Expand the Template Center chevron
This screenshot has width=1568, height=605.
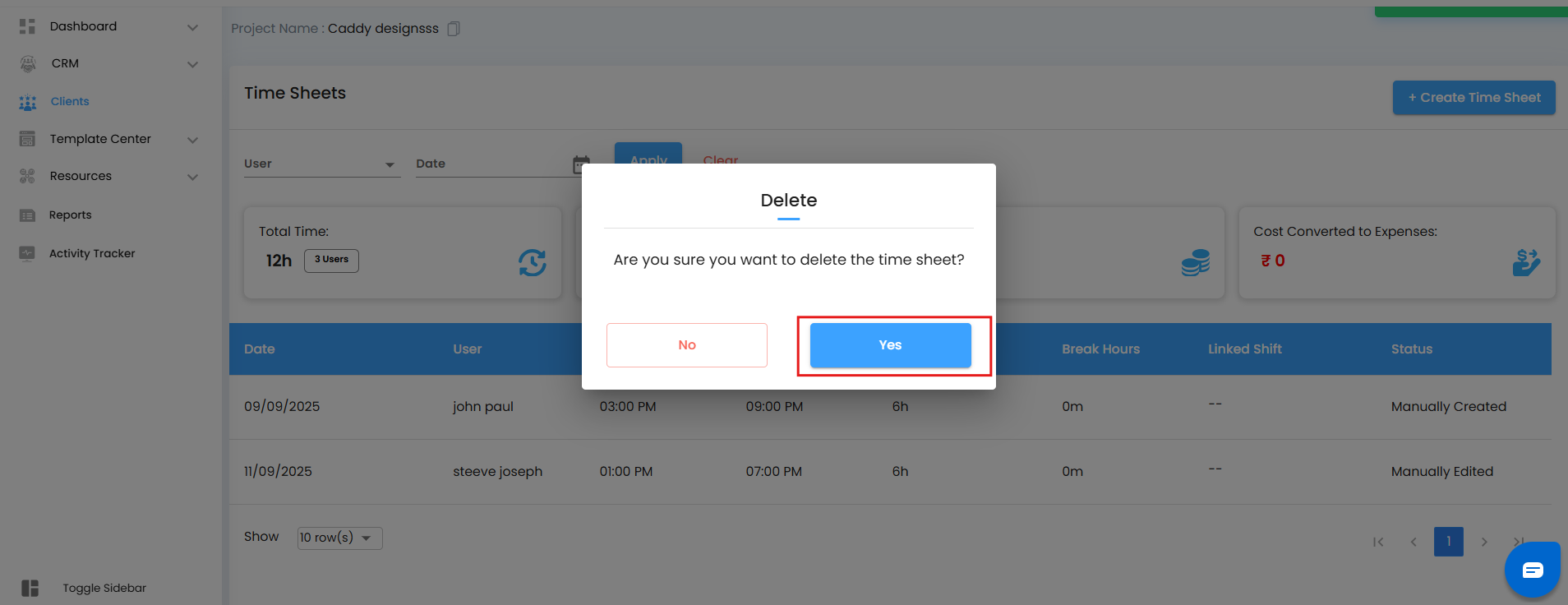tap(192, 140)
